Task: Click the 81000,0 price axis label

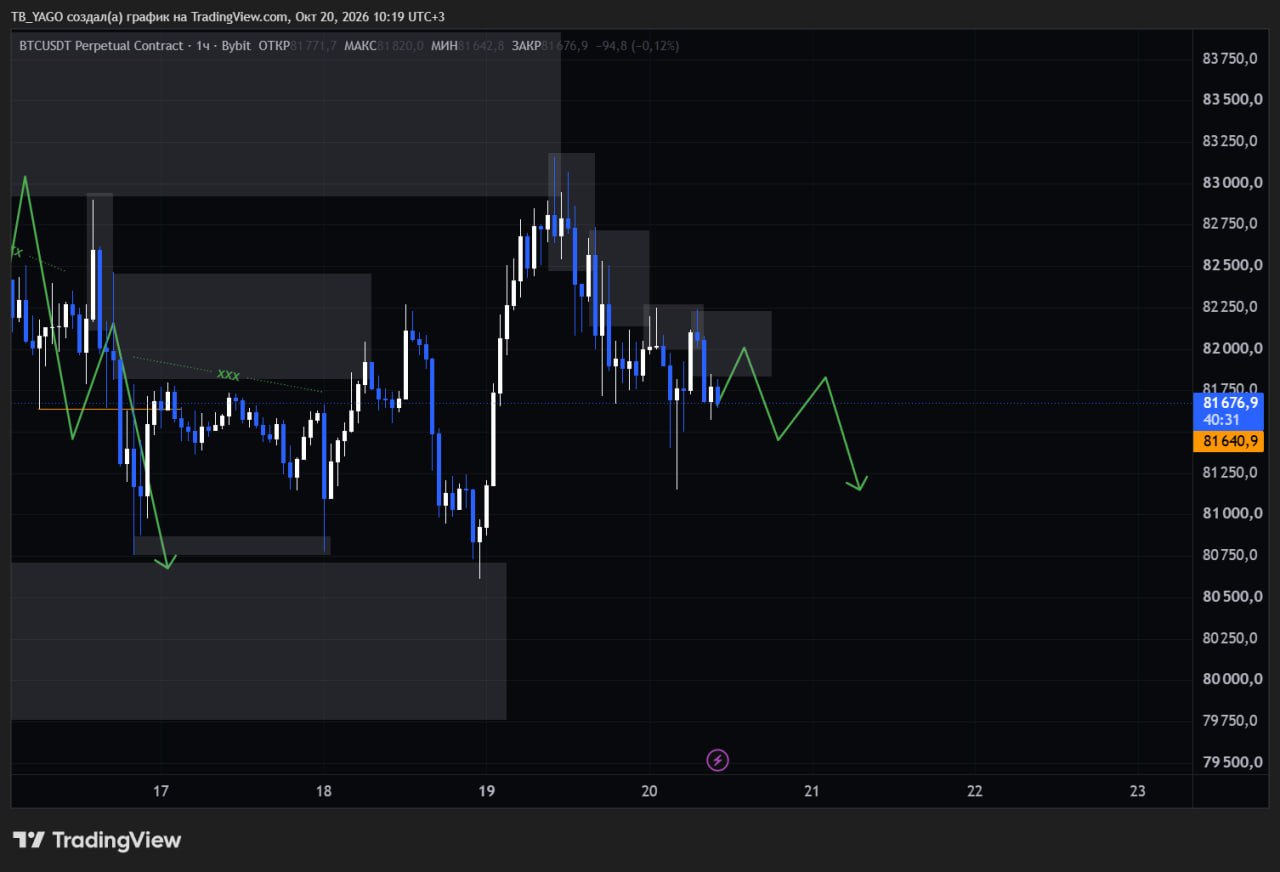Action: 1230,514
